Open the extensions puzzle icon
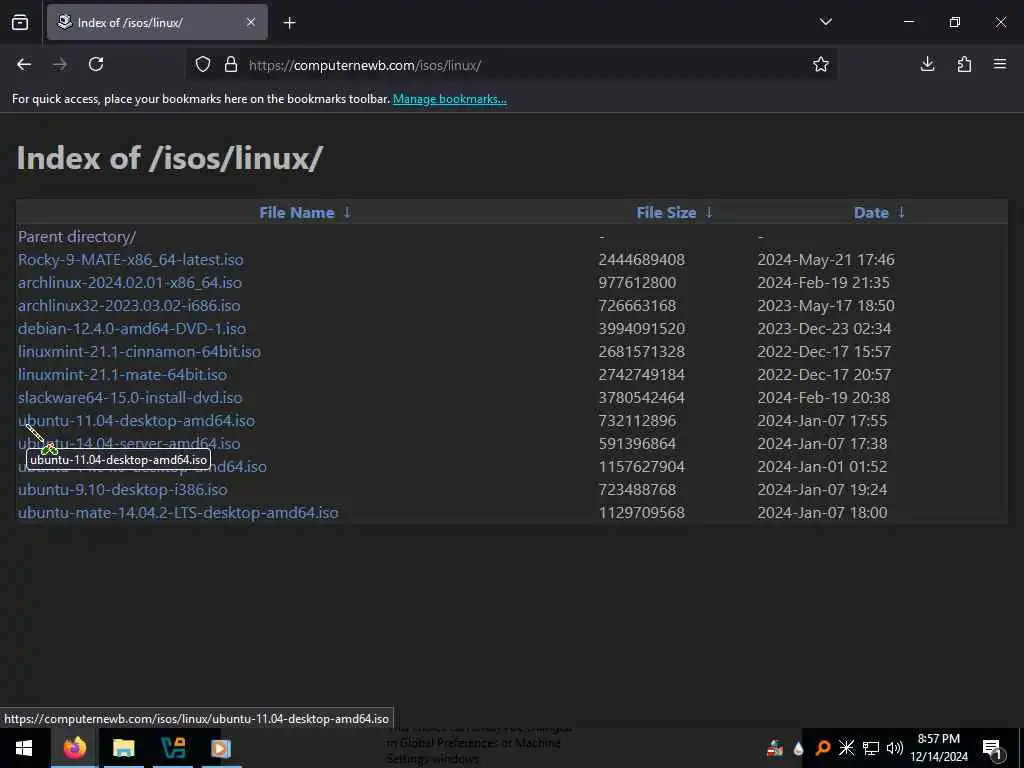1024x768 pixels. [964, 64]
